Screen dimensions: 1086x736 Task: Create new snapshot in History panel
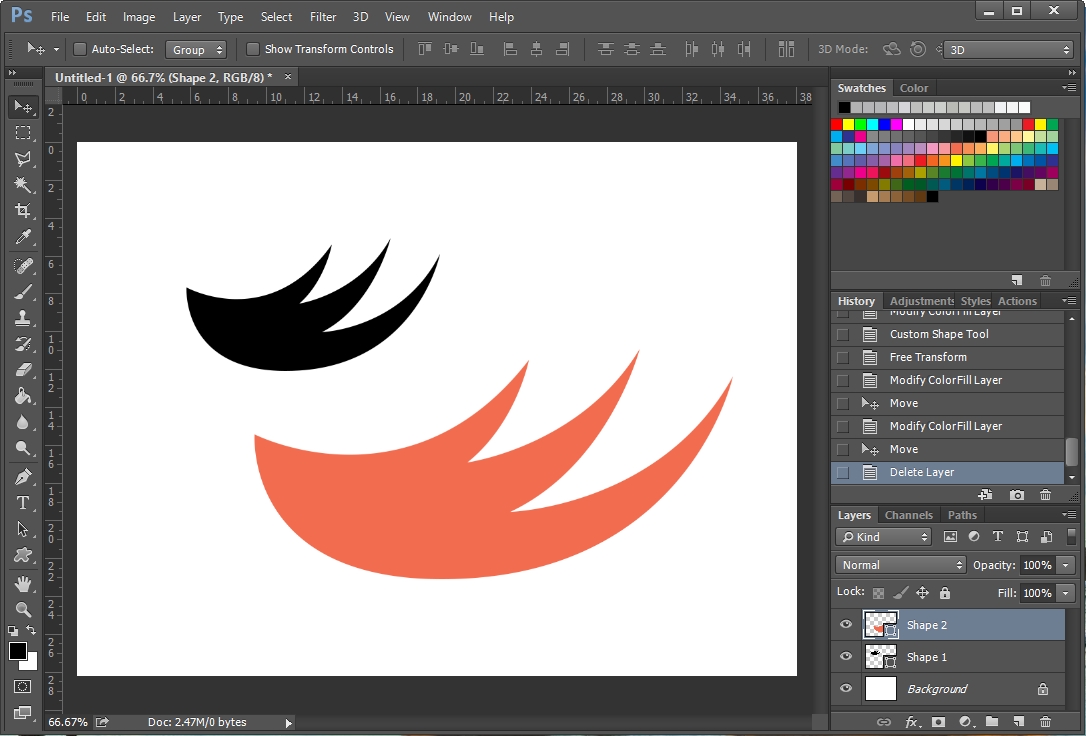tap(1017, 494)
